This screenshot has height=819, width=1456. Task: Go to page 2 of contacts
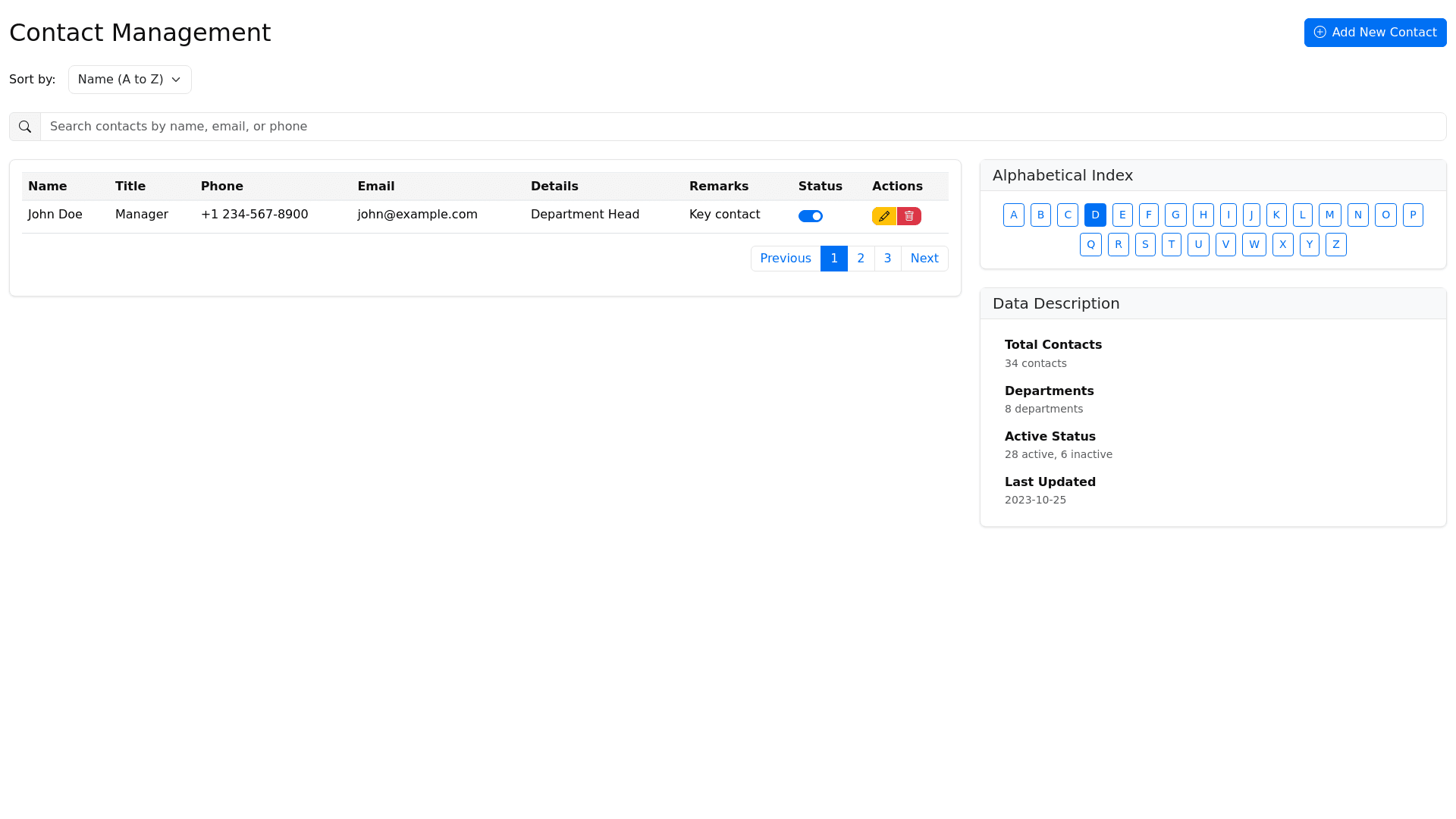[x=861, y=259]
